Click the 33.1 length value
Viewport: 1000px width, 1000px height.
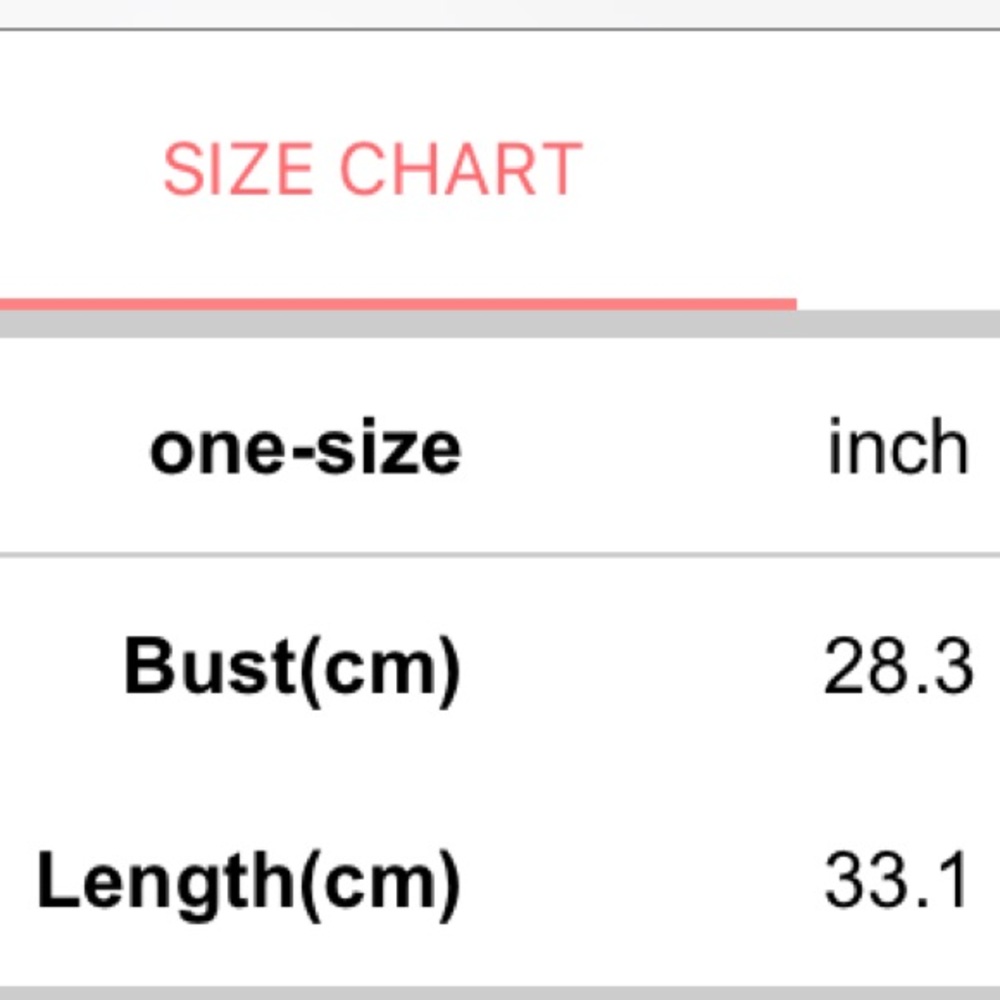pyautogui.click(x=897, y=882)
